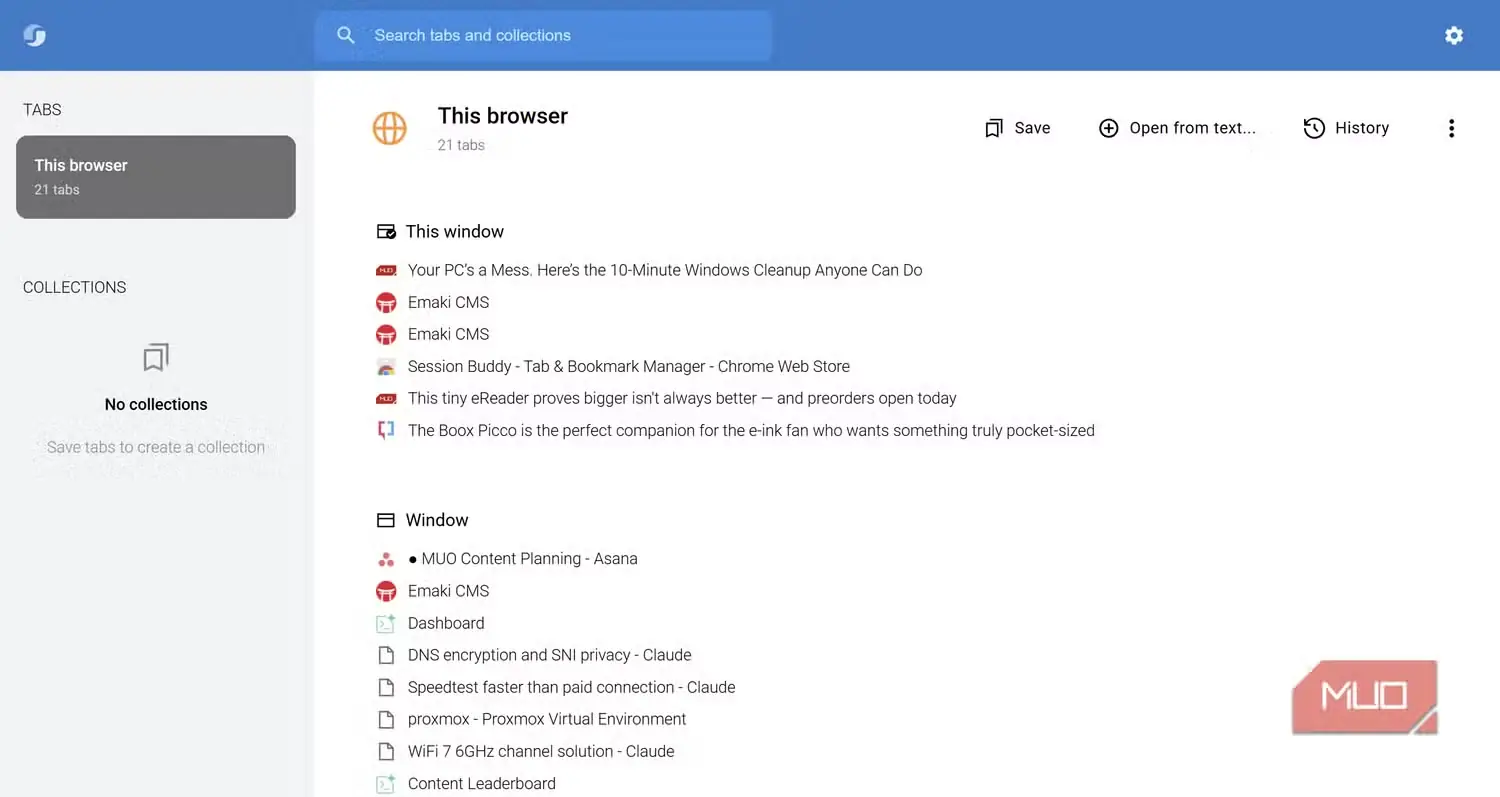Open the Dashboard tab
Image resolution: width=1500 pixels, height=797 pixels.
click(x=446, y=622)
